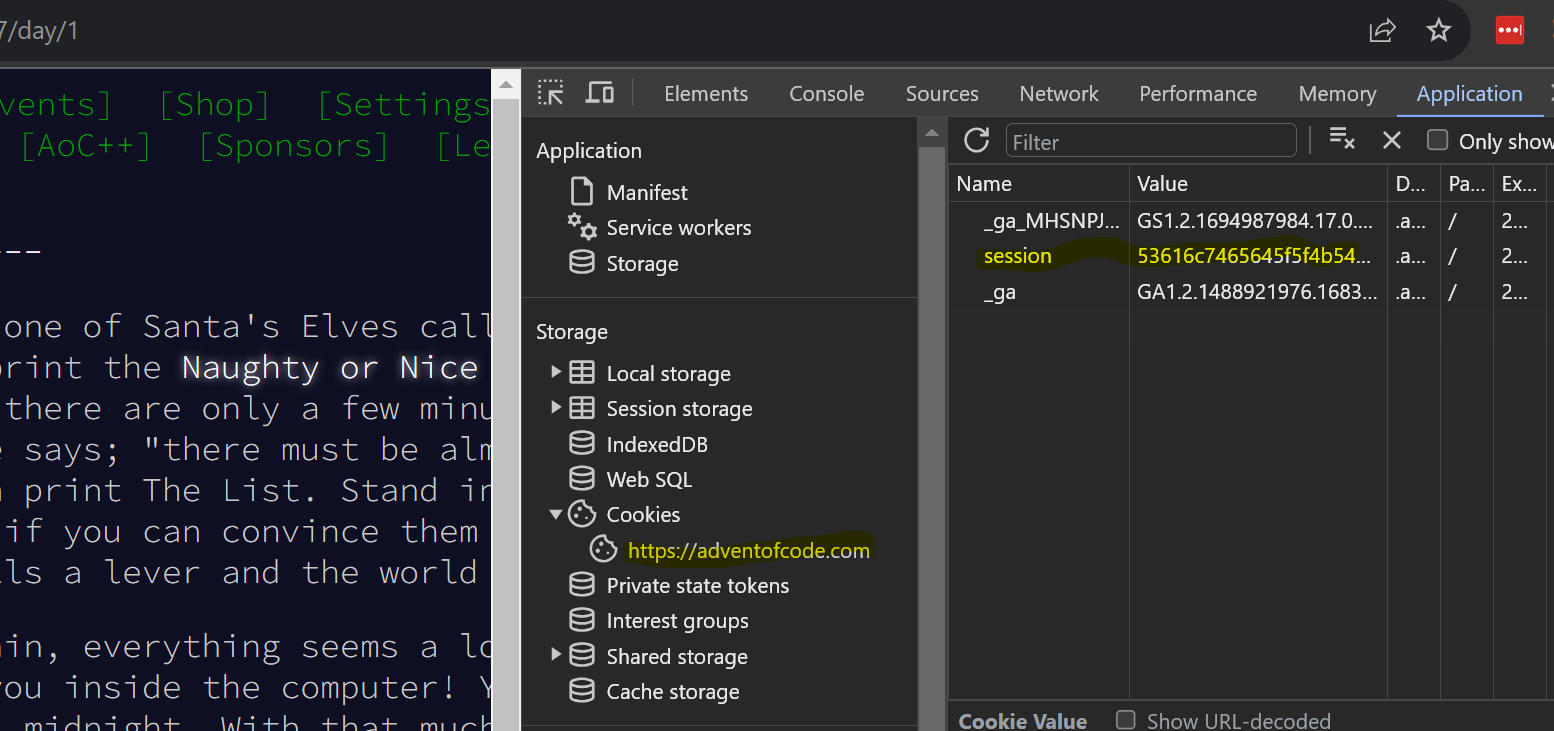Check the Show URL-decoded checkbox
The height and width of the screenshot is (731, 1554).
coord(1126,720)
